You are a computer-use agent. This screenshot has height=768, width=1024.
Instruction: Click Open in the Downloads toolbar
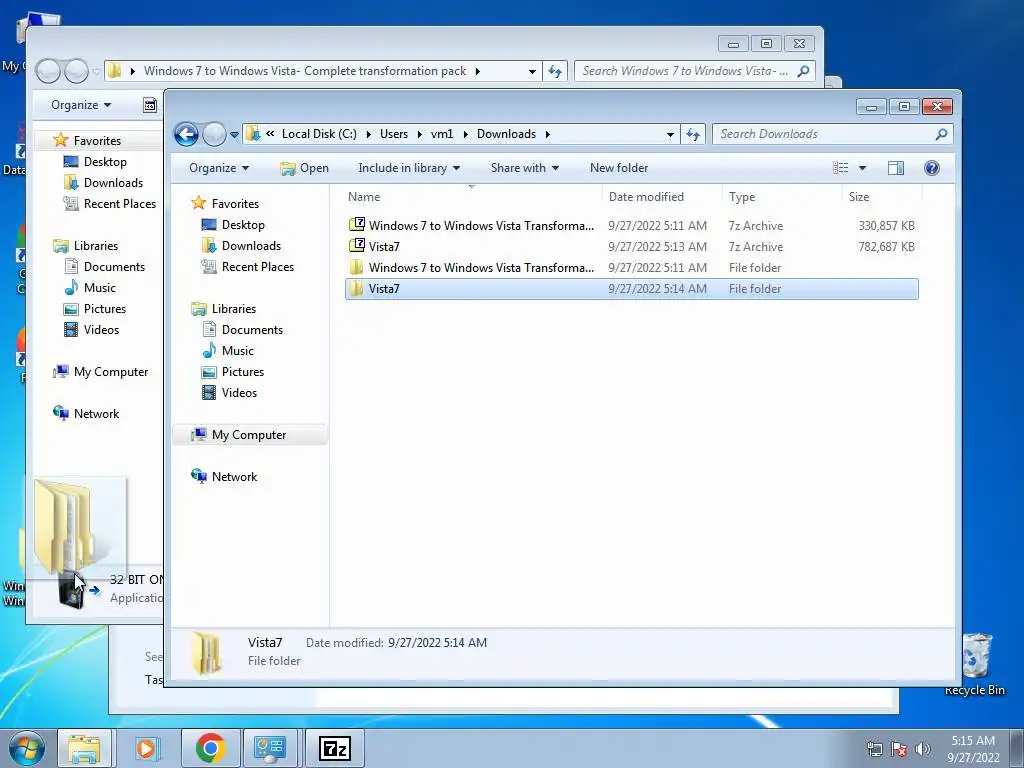coord(304,168)
